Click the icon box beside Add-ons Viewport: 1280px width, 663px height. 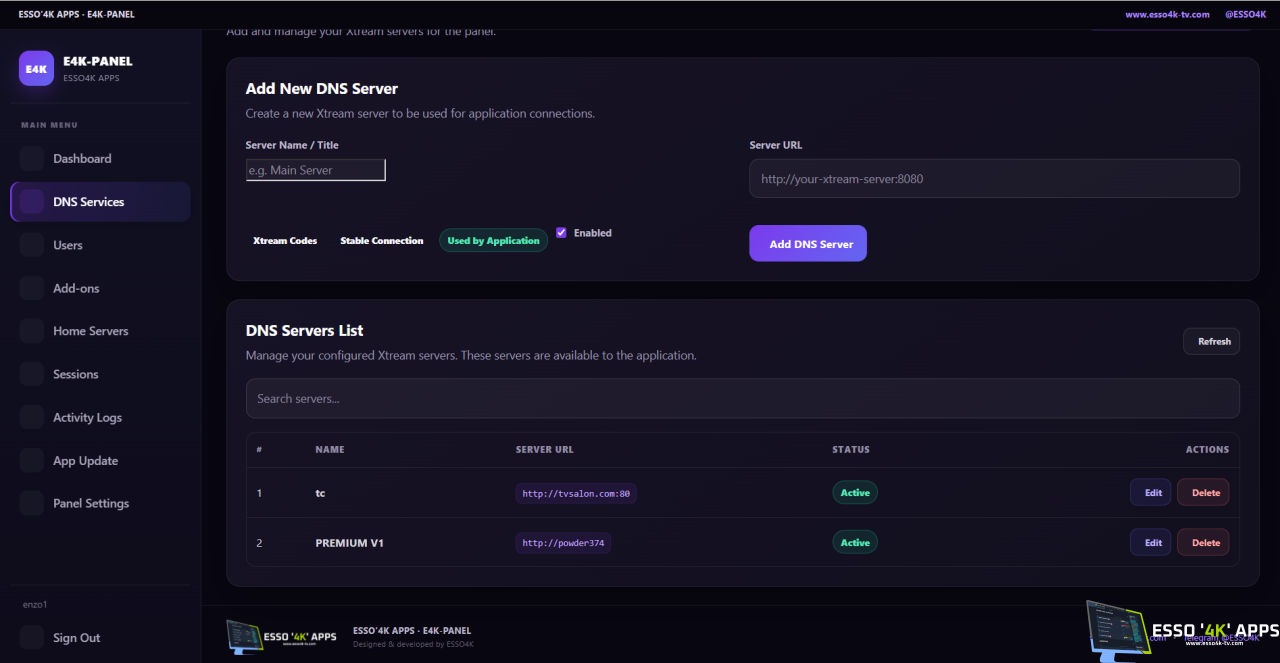click(32, 288)
